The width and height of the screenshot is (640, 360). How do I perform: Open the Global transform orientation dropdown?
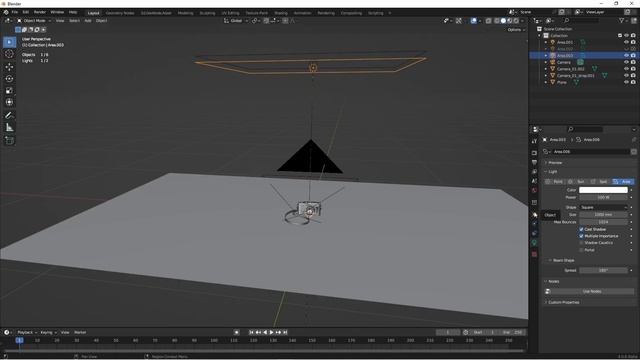236,20
